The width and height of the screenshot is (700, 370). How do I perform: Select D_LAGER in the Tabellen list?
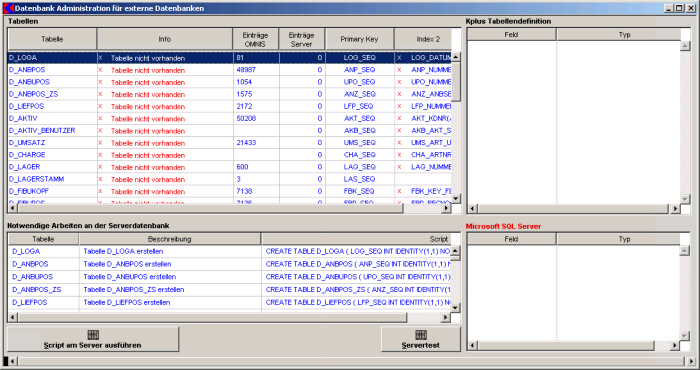[x=25, y=166]
